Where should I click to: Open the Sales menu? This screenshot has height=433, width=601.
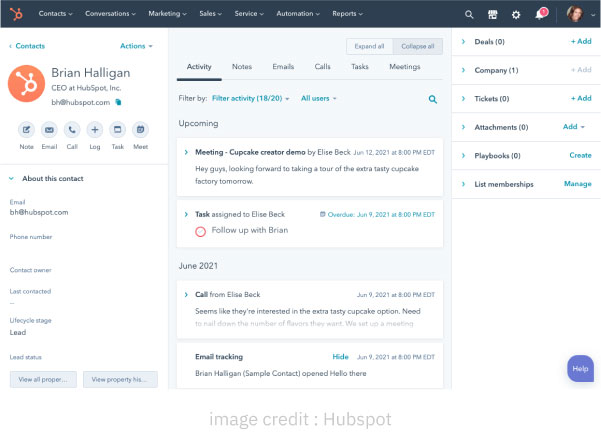210,13
